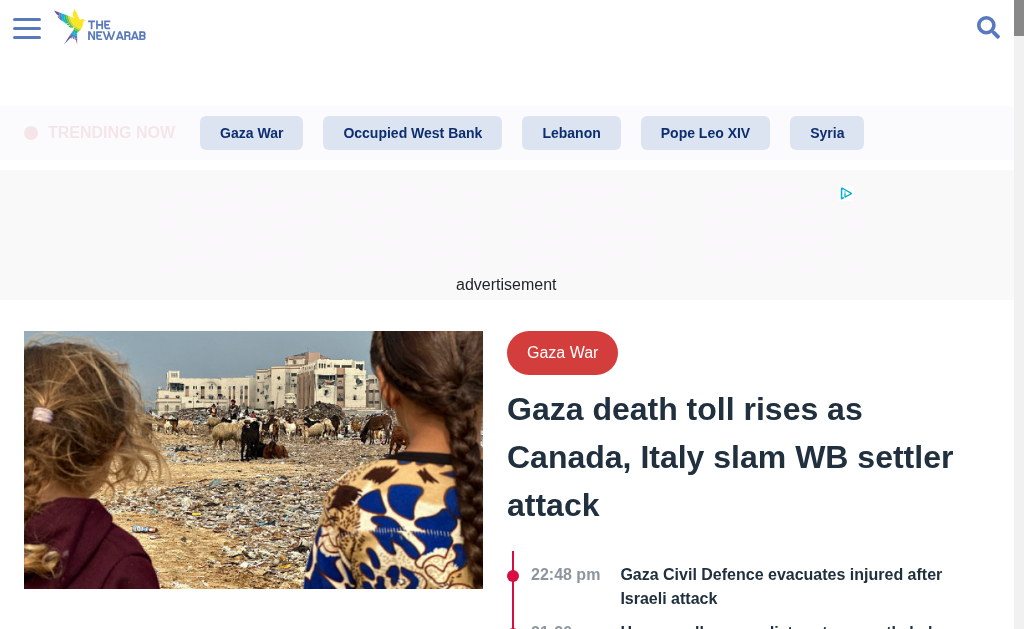Image resolution: width=1024 pixels, height=629 pixels.
Task: Click The New Arab hummingbird logo
Action: coord(100,27)
